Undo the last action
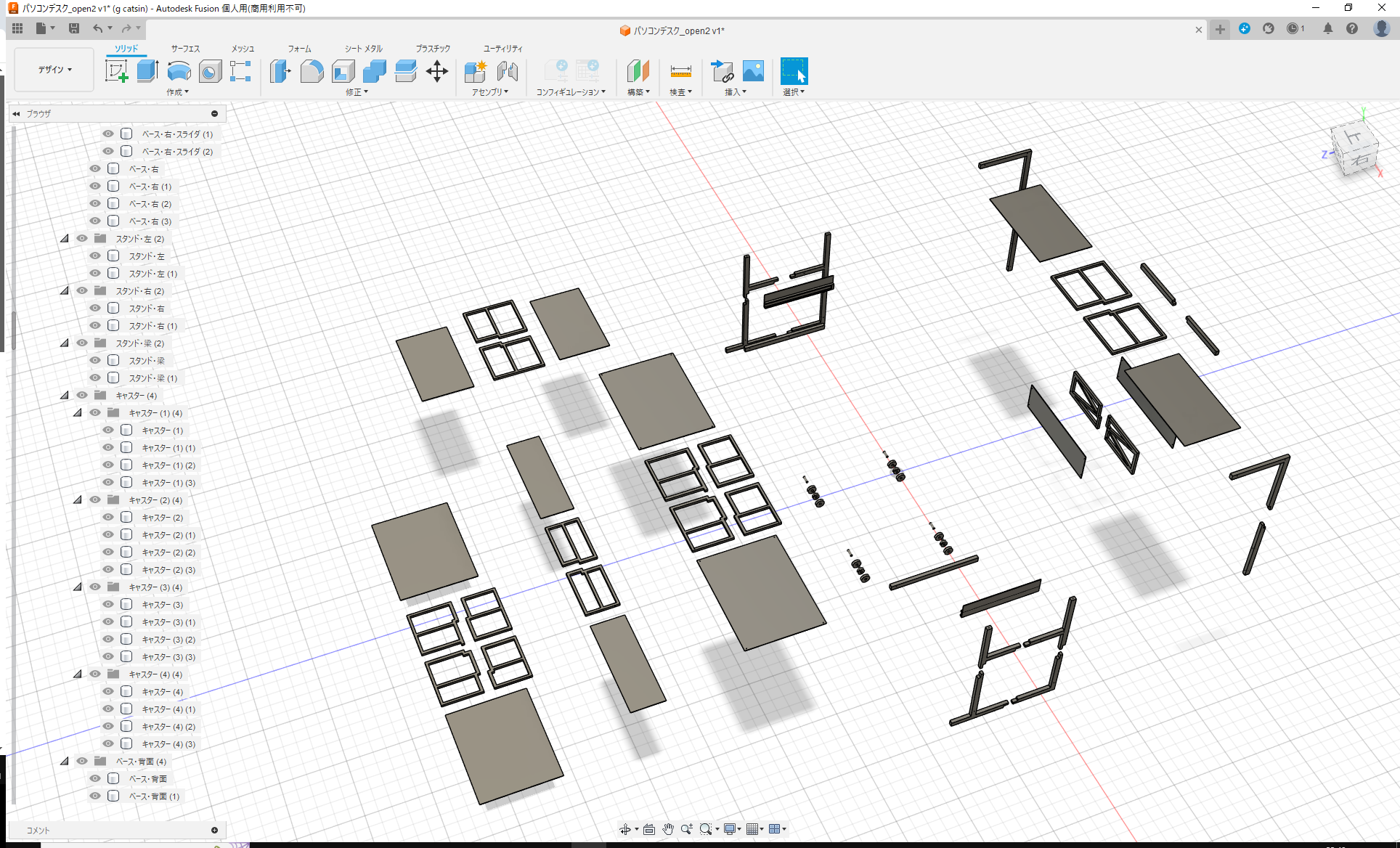 [x=99, y=28]
